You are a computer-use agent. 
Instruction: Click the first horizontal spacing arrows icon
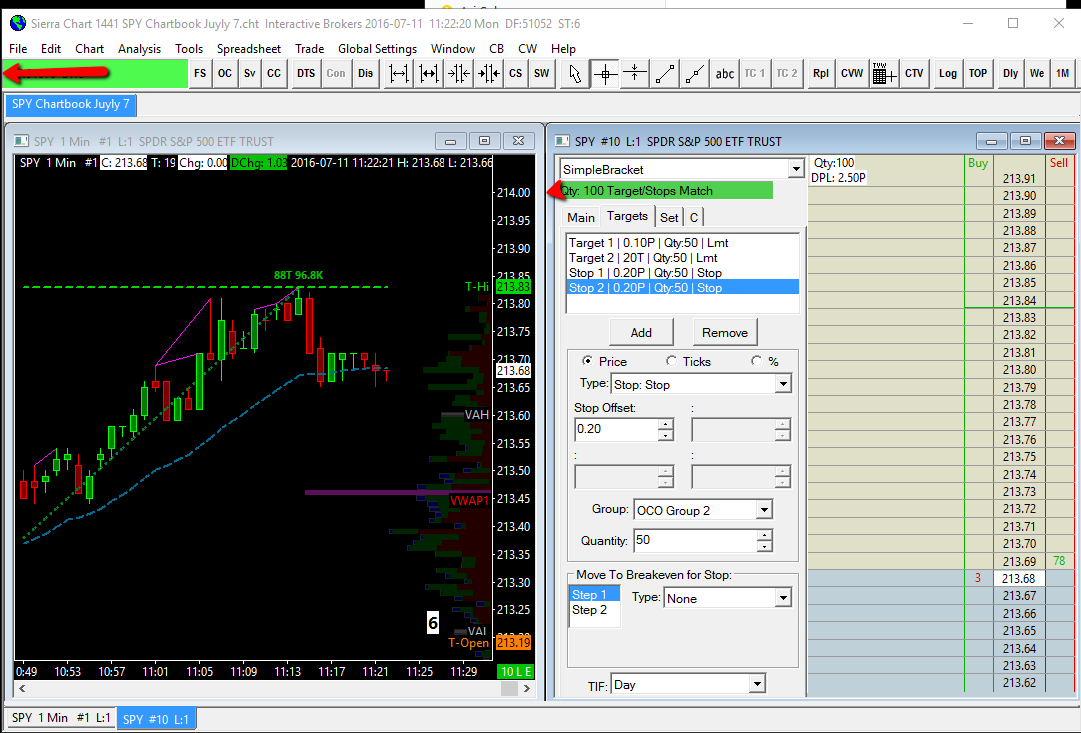398,73
